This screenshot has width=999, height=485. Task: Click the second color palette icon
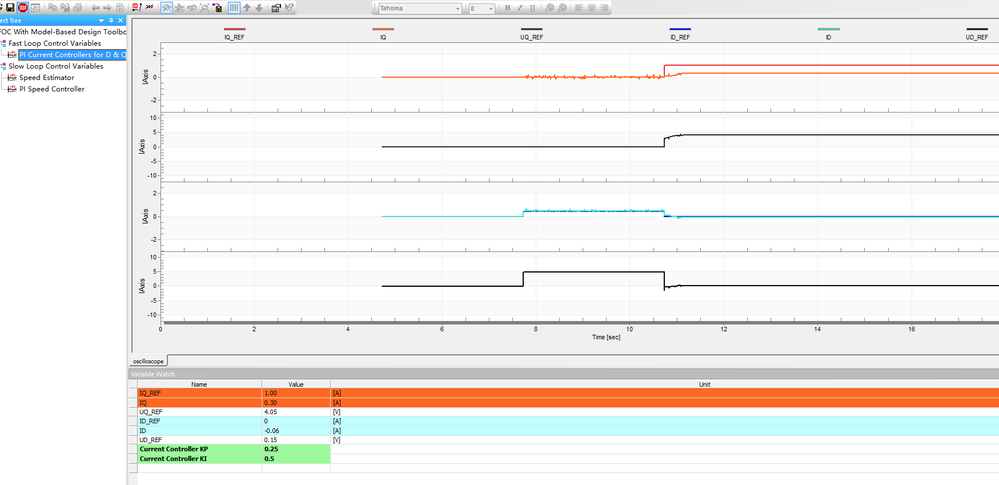(563, 8)
